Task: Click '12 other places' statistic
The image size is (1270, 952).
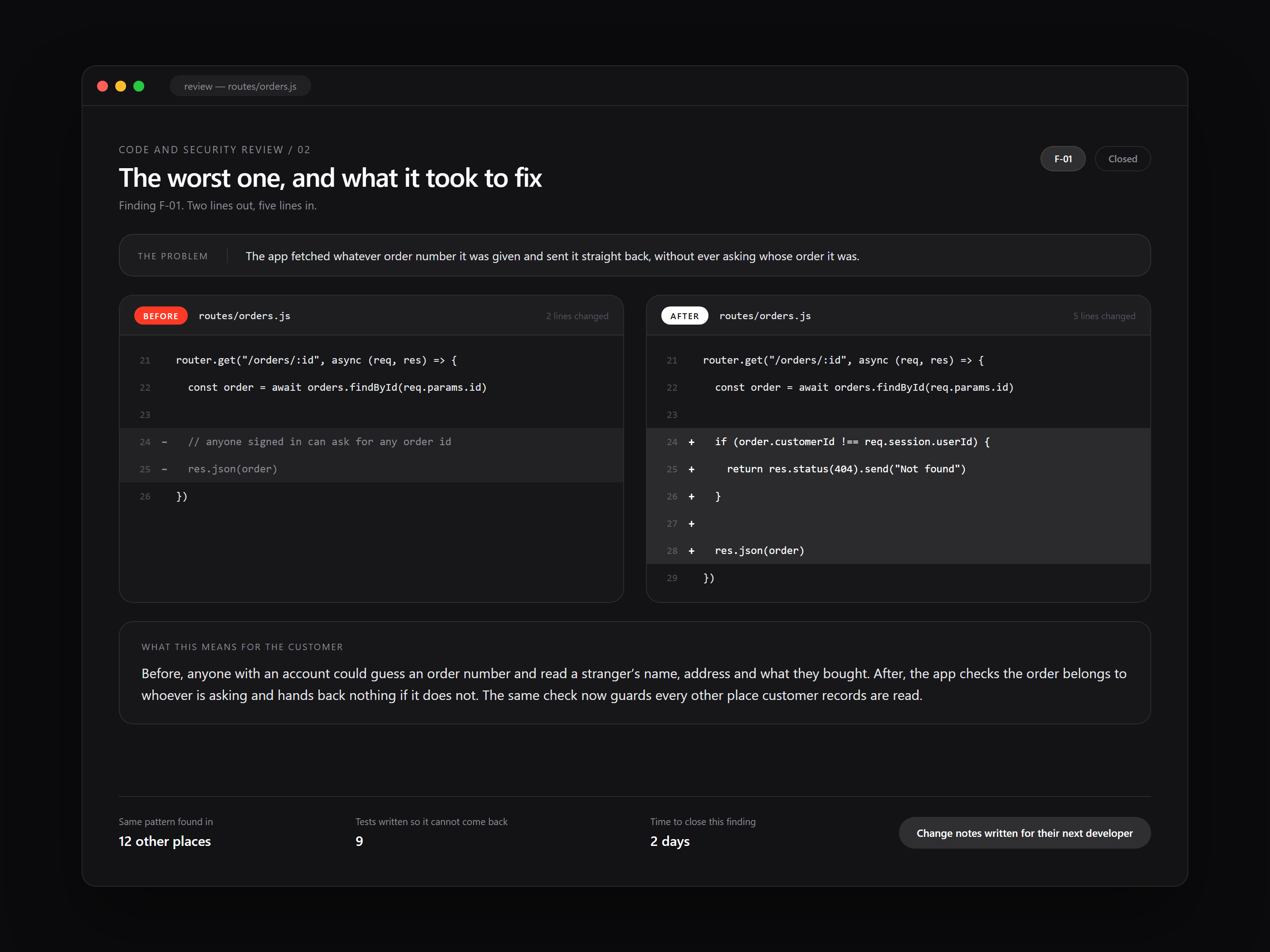Action: (165, 840)
